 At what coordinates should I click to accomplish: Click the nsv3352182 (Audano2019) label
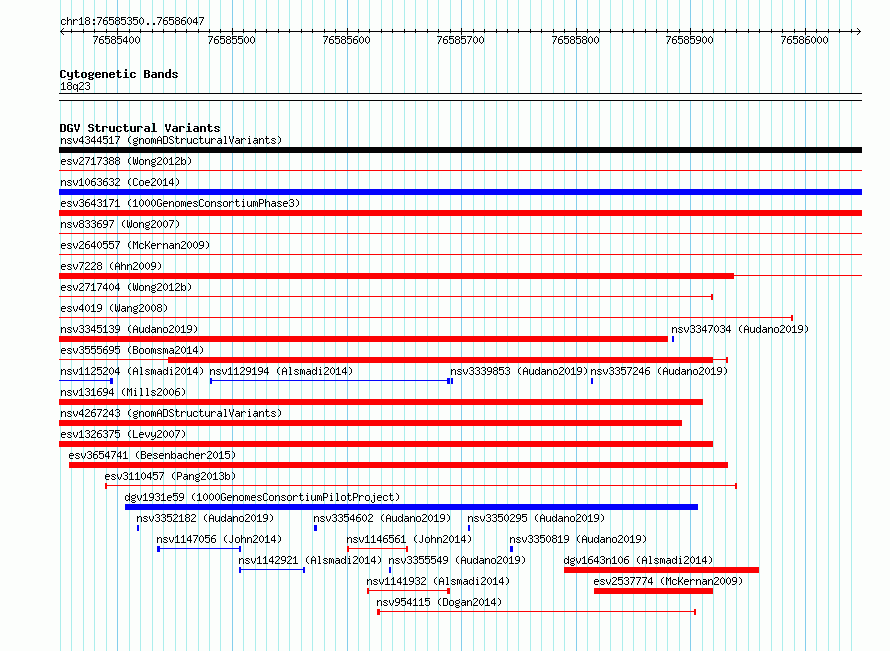point(205,518)
